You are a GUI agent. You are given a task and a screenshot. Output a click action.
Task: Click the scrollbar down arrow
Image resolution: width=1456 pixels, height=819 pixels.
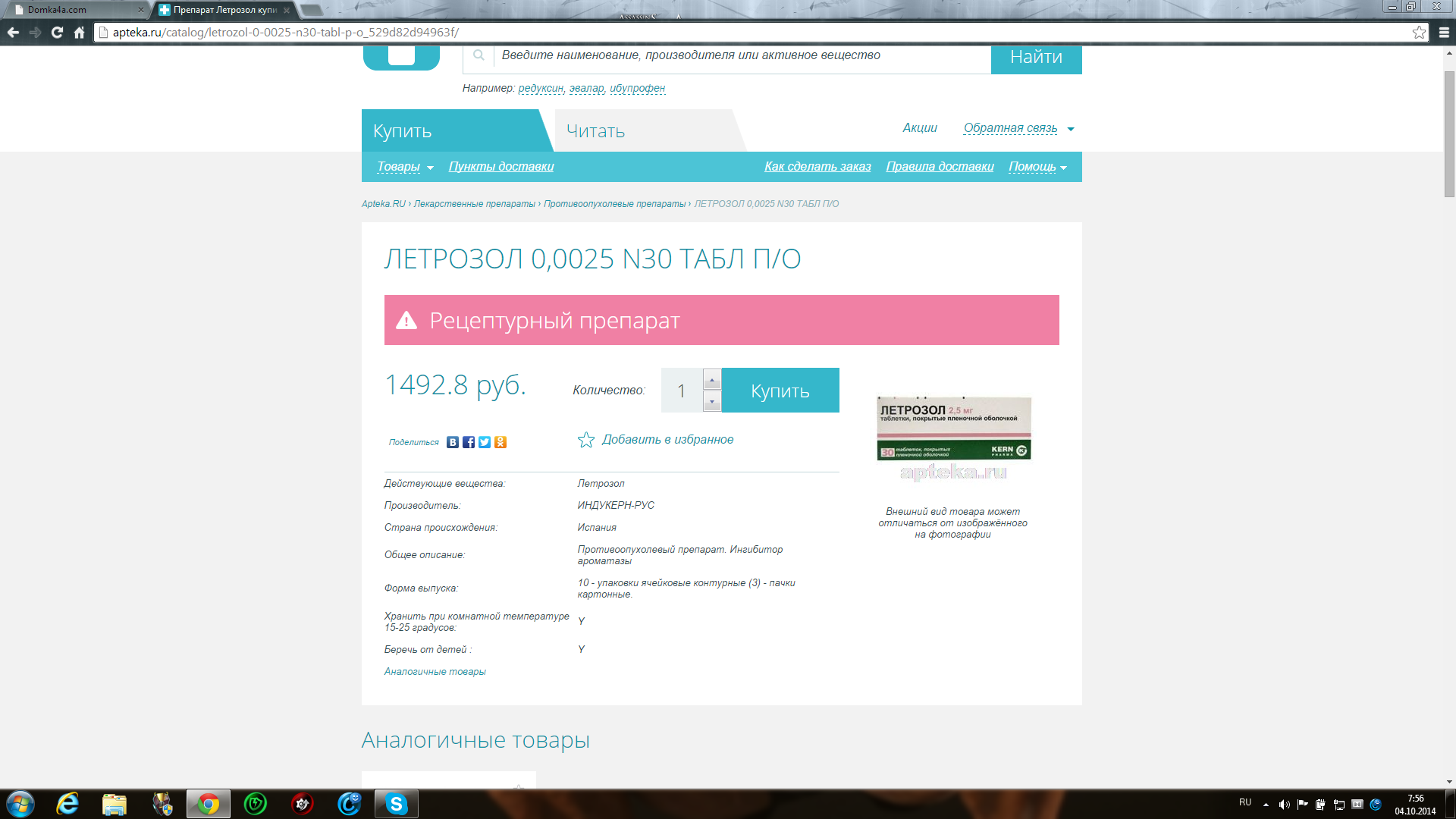(x=1449, y=782)
